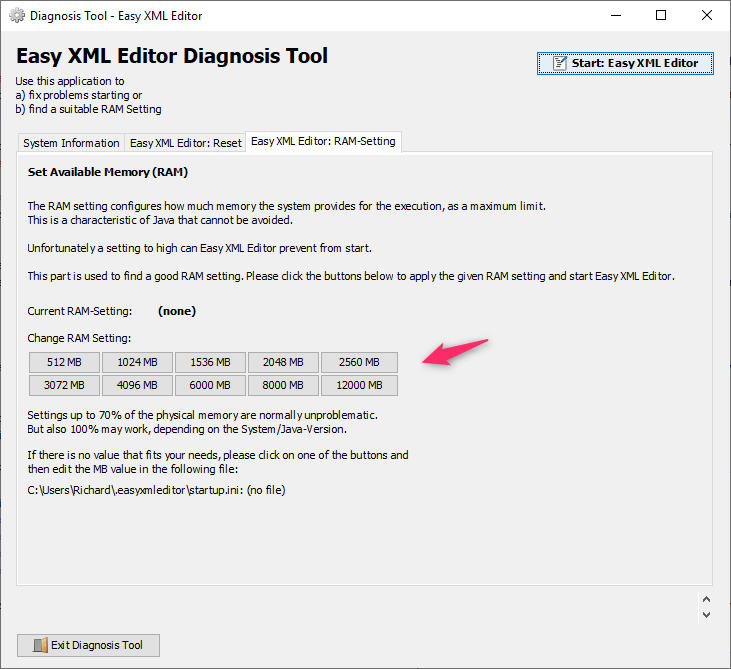Apply the 1024 MB RAM setting
This screenshot has height=669, width=731.
[x=136, y=362]
